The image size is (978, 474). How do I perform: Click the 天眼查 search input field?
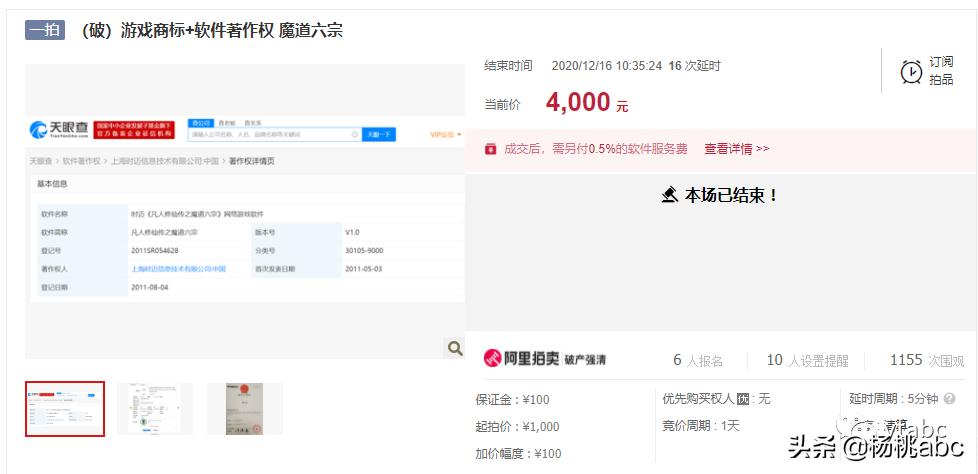[275, 134]
